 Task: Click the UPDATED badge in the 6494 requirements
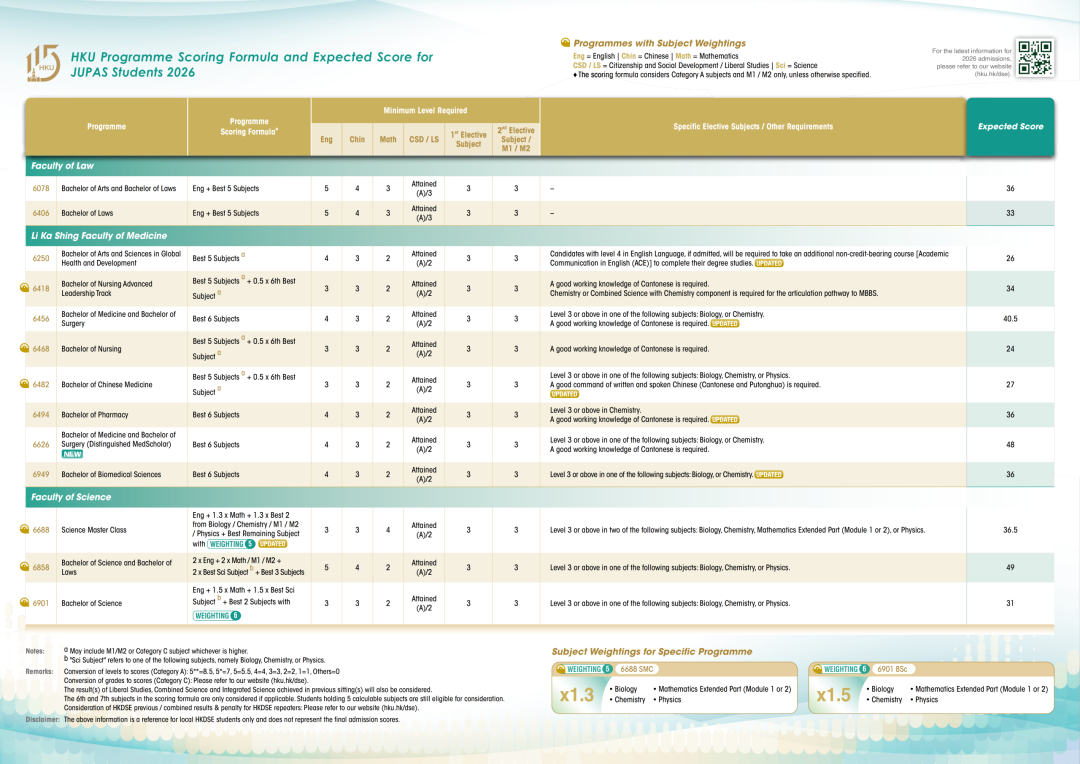[725, 419]
